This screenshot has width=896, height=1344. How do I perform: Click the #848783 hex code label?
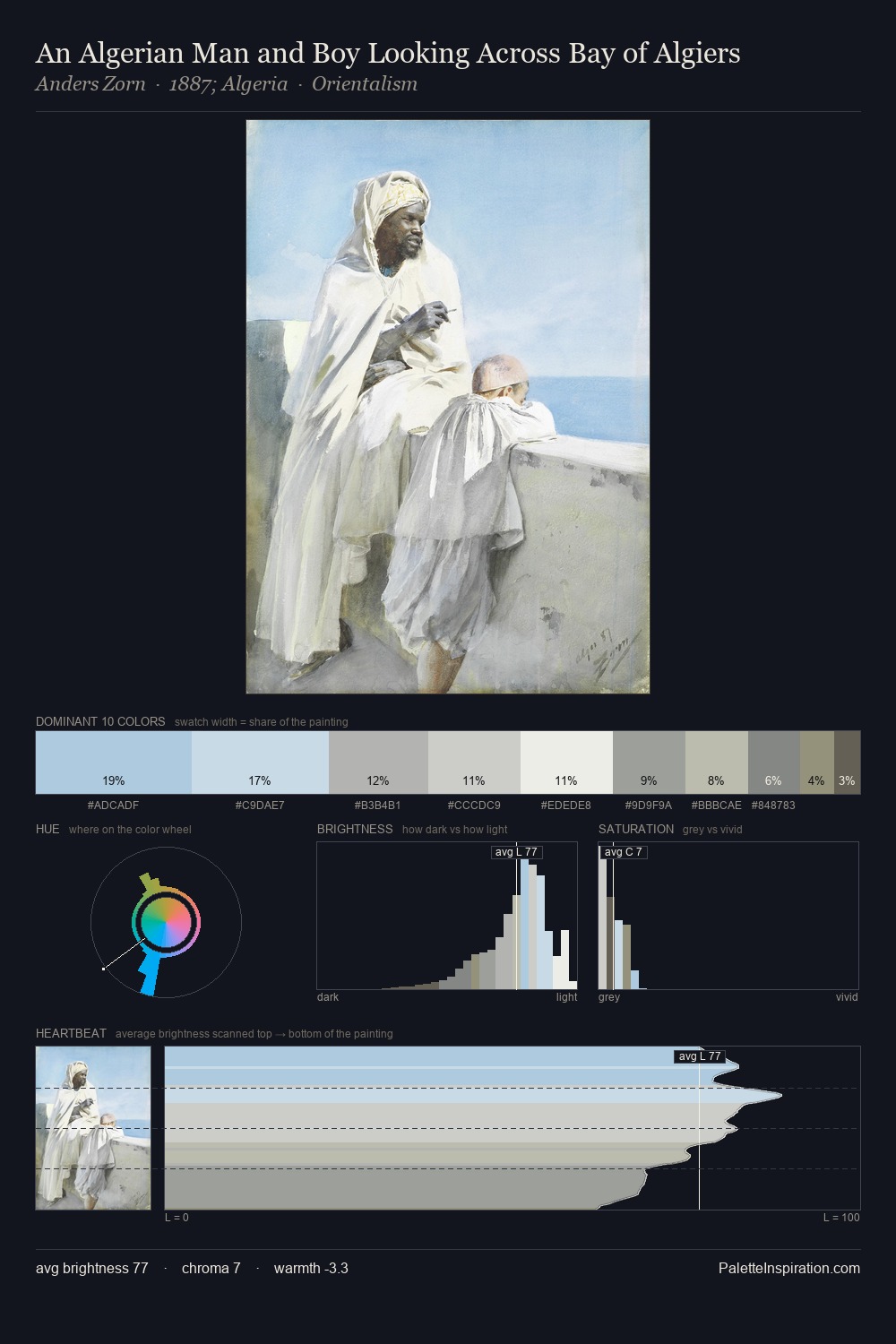pos(773,806)
